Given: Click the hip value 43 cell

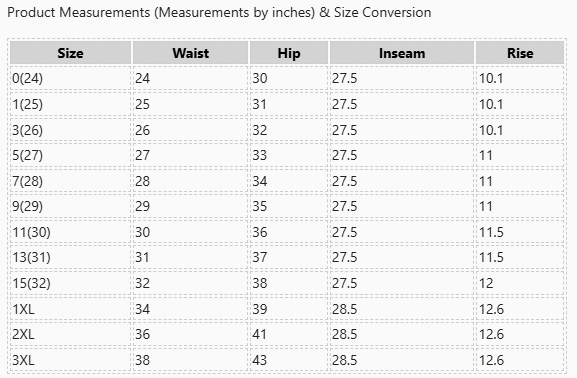Looking at the screenshot, I should tap(289, 360).
